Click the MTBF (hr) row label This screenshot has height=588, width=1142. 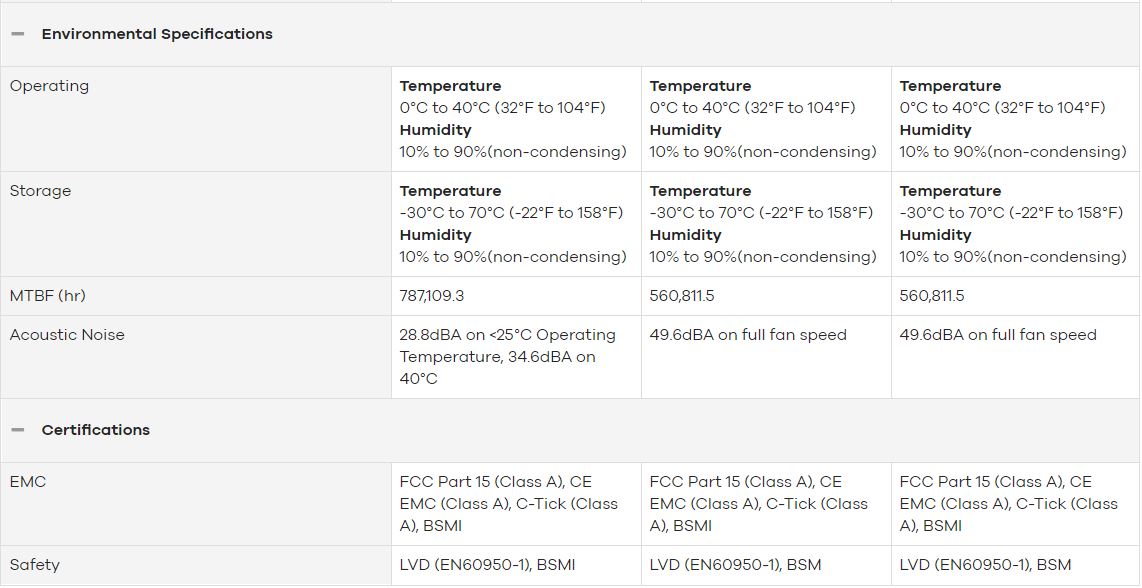47,296
